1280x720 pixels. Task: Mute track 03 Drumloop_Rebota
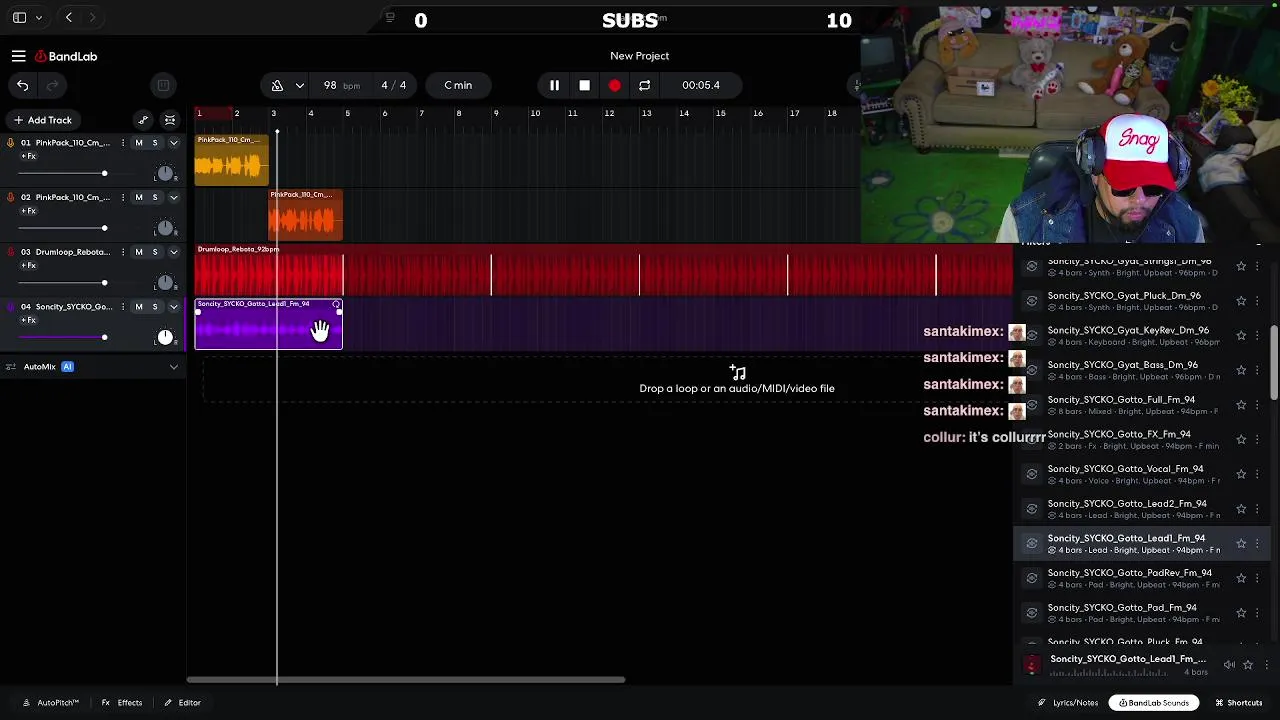click(139, 252)
